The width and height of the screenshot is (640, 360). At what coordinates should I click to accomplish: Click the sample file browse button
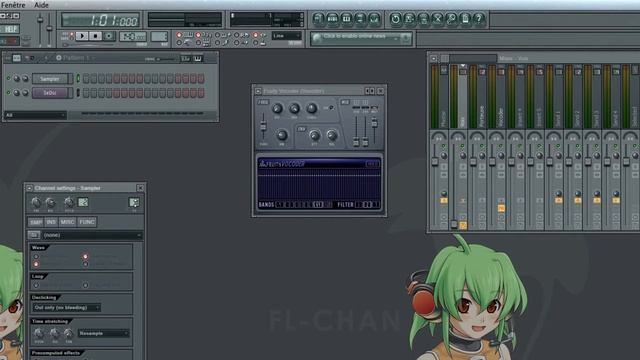click(x=34, y=235)
